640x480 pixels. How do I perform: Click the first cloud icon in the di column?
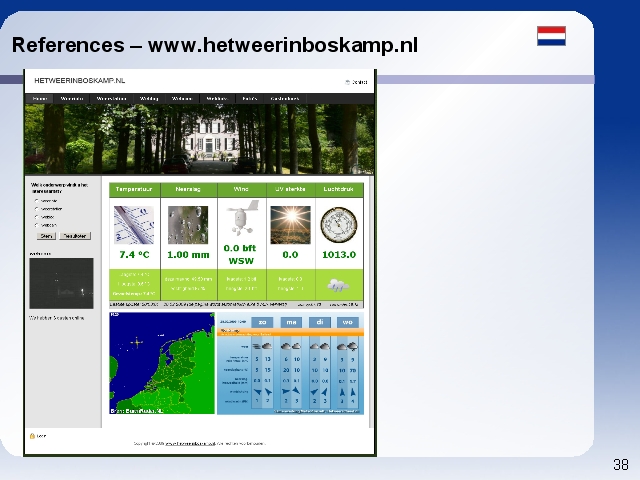point(314,347)
